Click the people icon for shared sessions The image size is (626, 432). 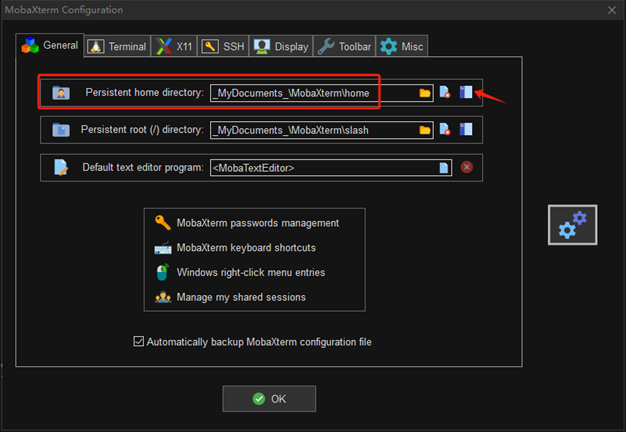coord(163,297)
